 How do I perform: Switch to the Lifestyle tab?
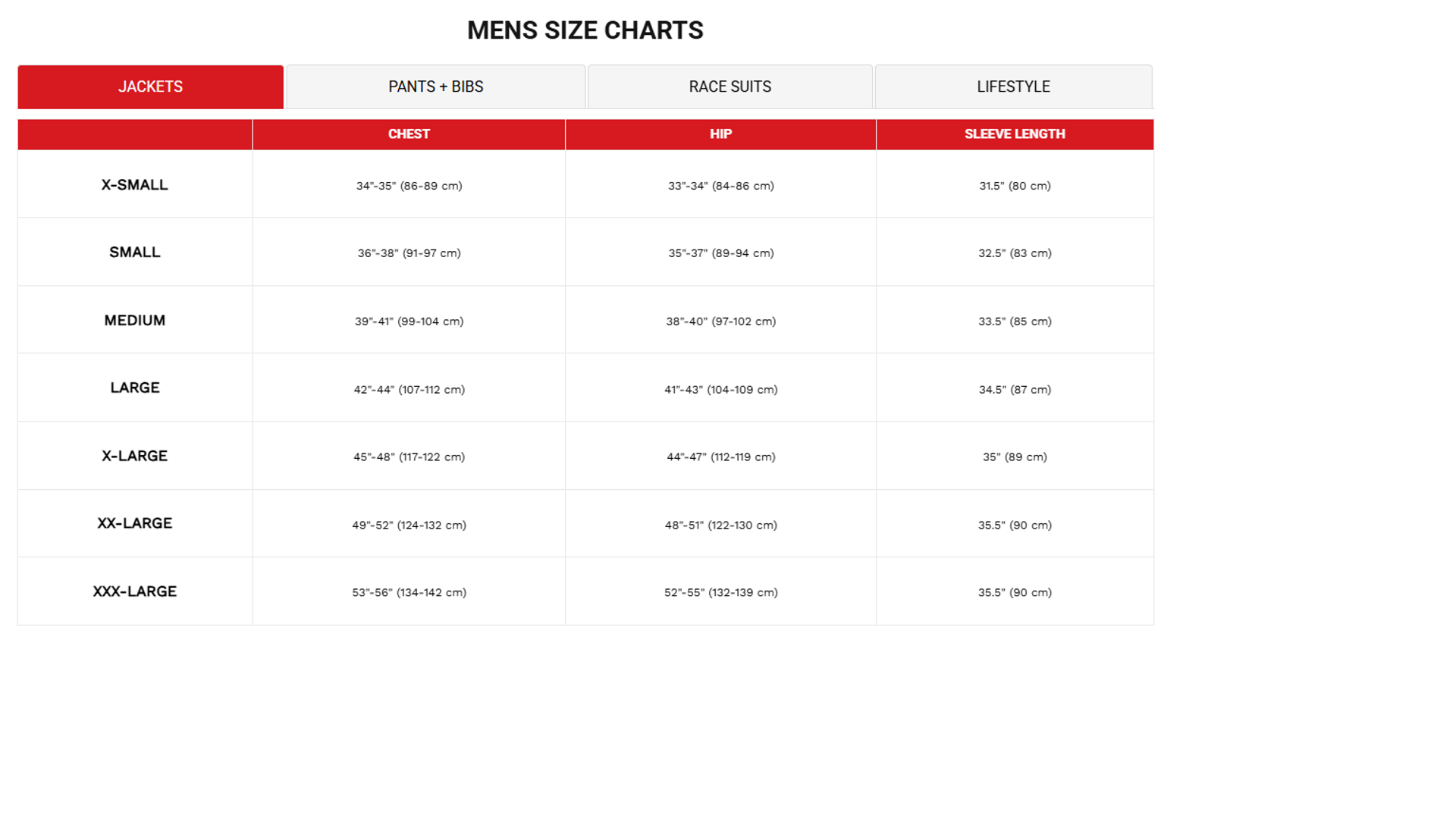(1013, 86)
